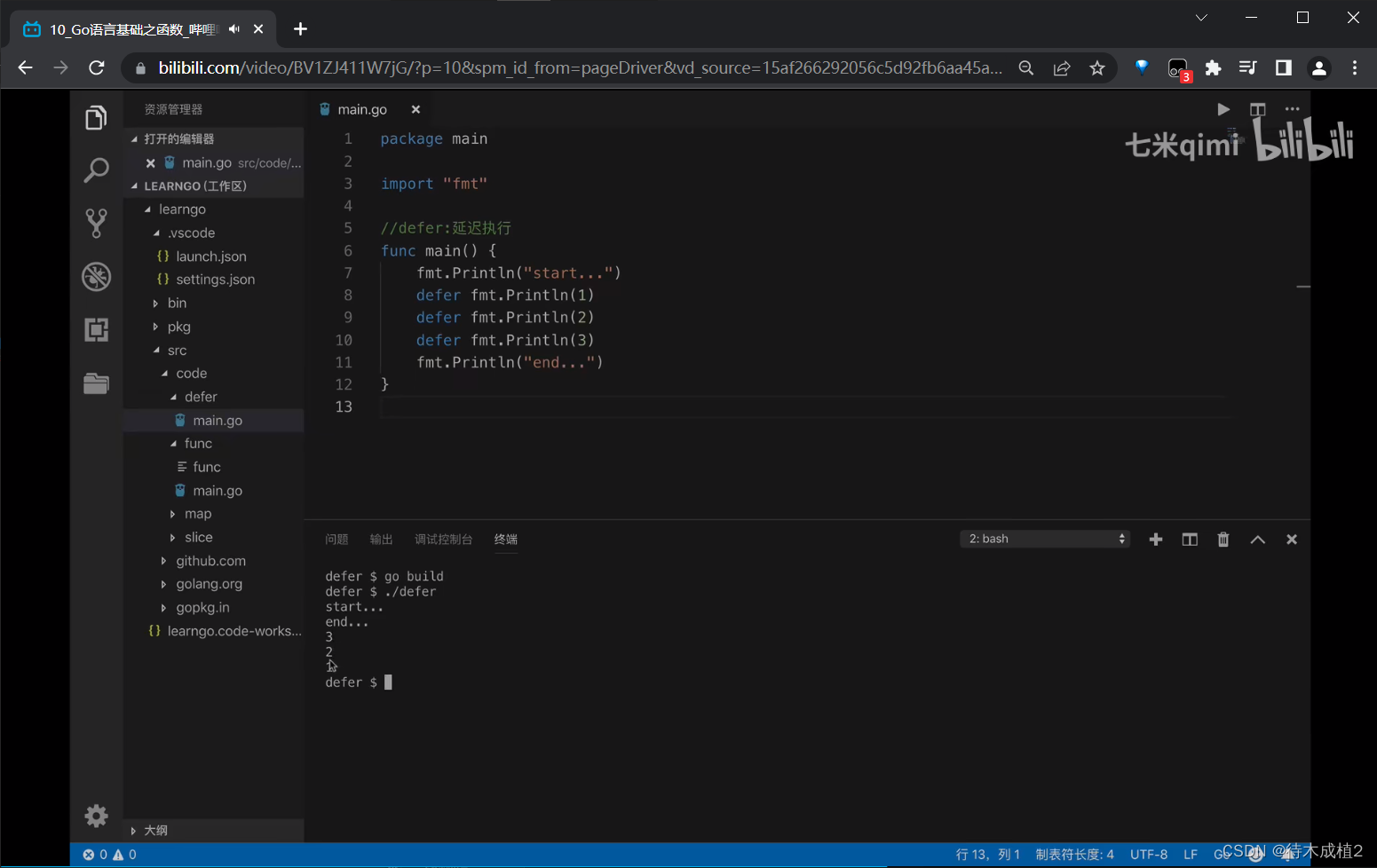The image size is (1377, 868).
Task: Add a new terminal with plus icon
Action: tap(1156, 540)
